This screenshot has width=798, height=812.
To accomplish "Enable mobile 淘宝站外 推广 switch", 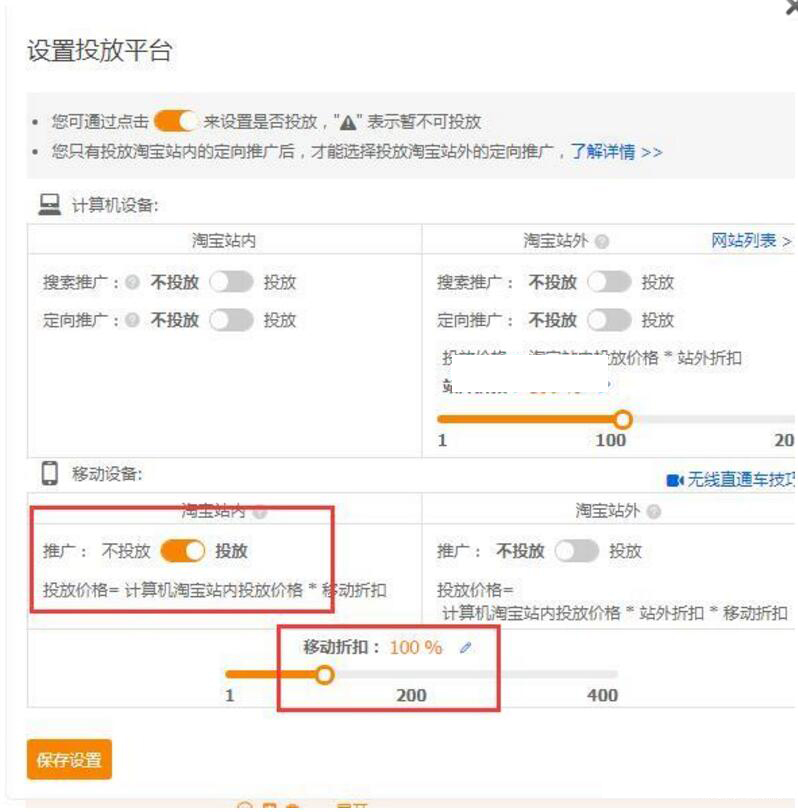I will [576, 551].
